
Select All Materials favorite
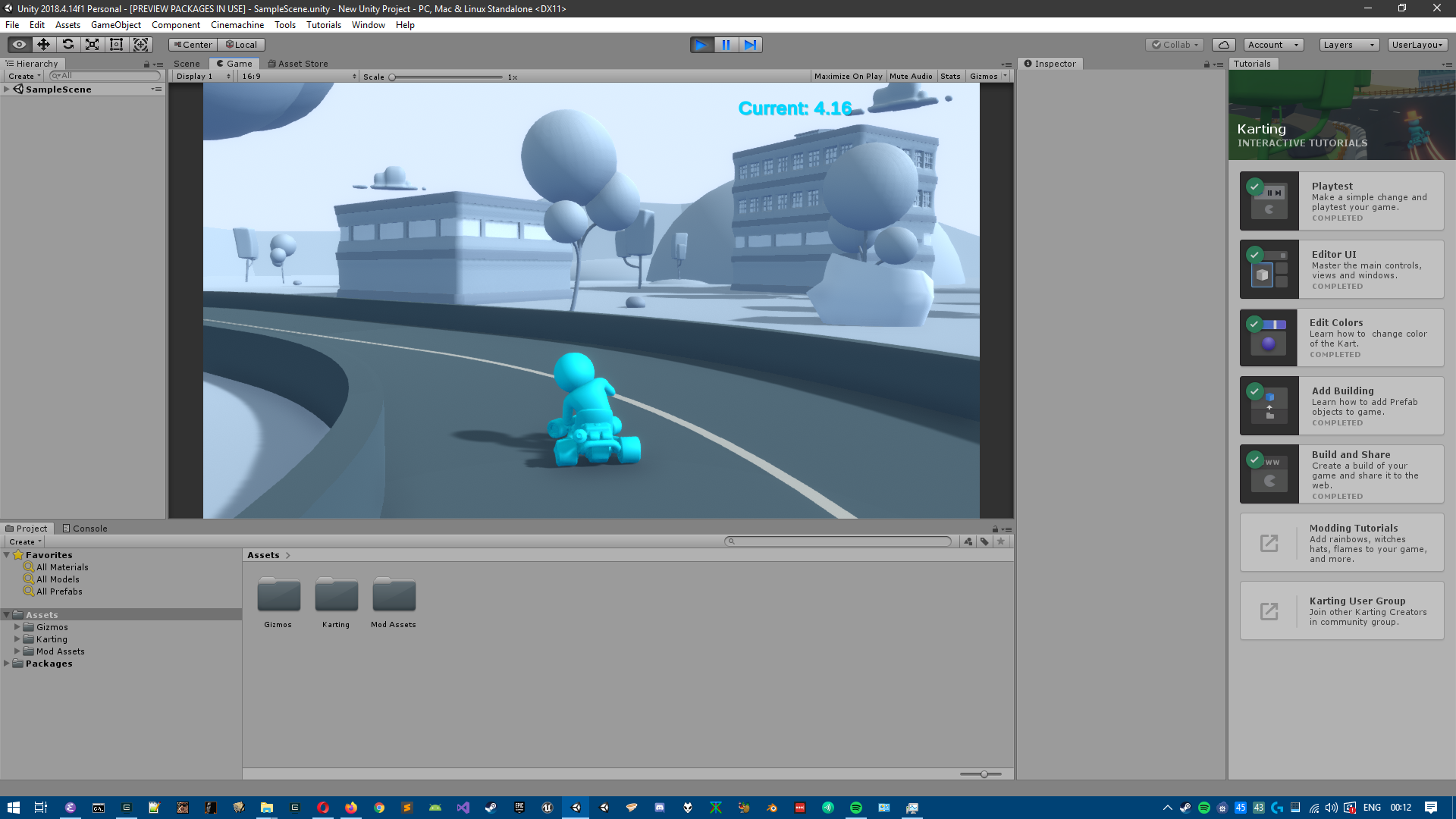[62, 567]
